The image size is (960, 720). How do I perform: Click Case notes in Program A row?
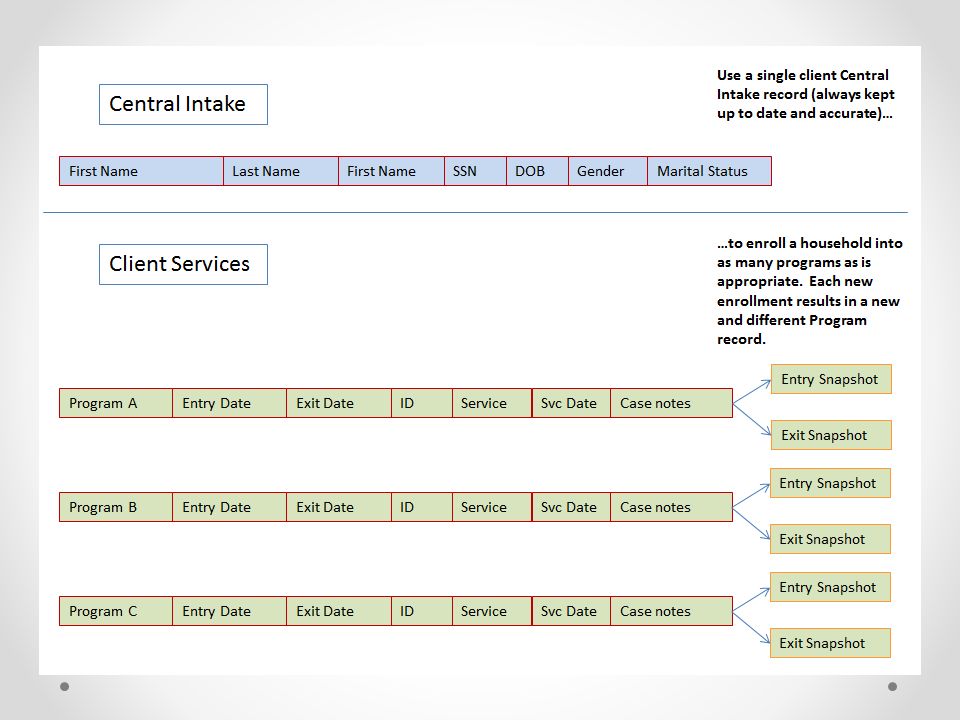pos(672,403)
